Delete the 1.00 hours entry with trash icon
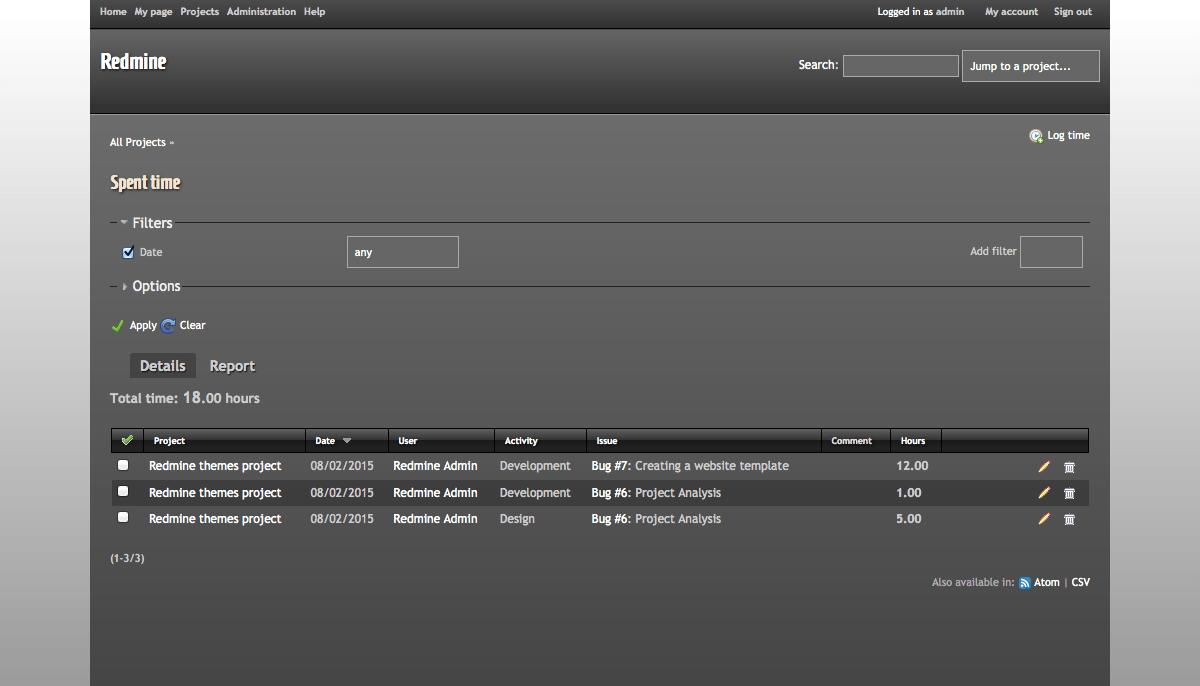 [x=1069, y=493]
